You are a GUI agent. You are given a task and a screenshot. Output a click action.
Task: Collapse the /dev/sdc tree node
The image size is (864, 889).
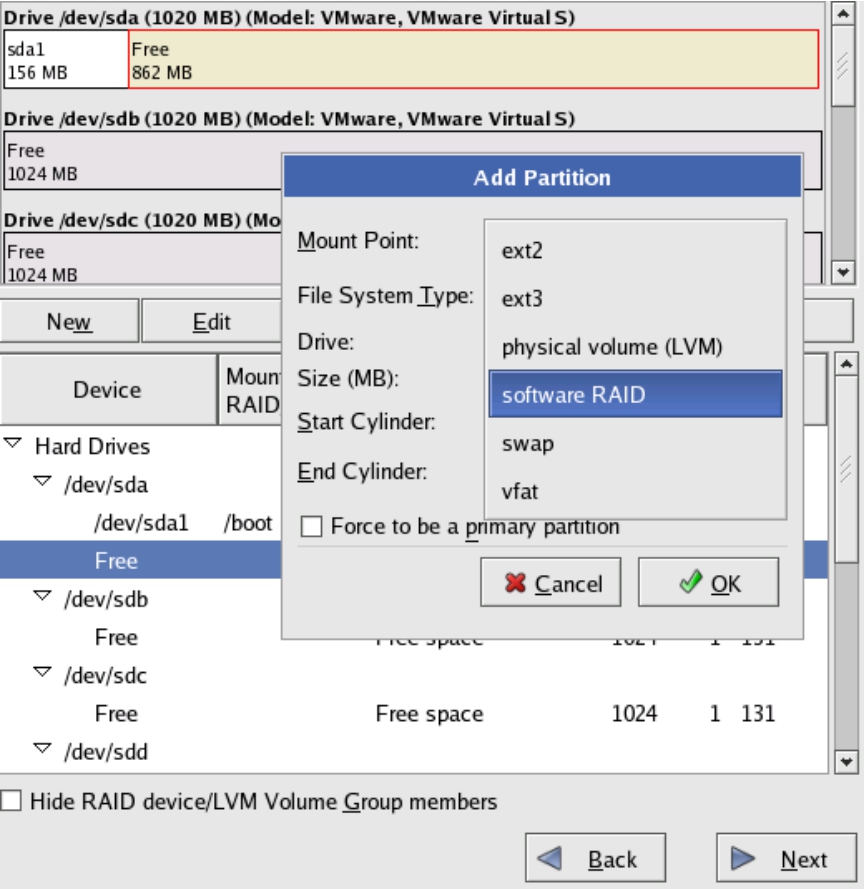(x=42, y=673)
